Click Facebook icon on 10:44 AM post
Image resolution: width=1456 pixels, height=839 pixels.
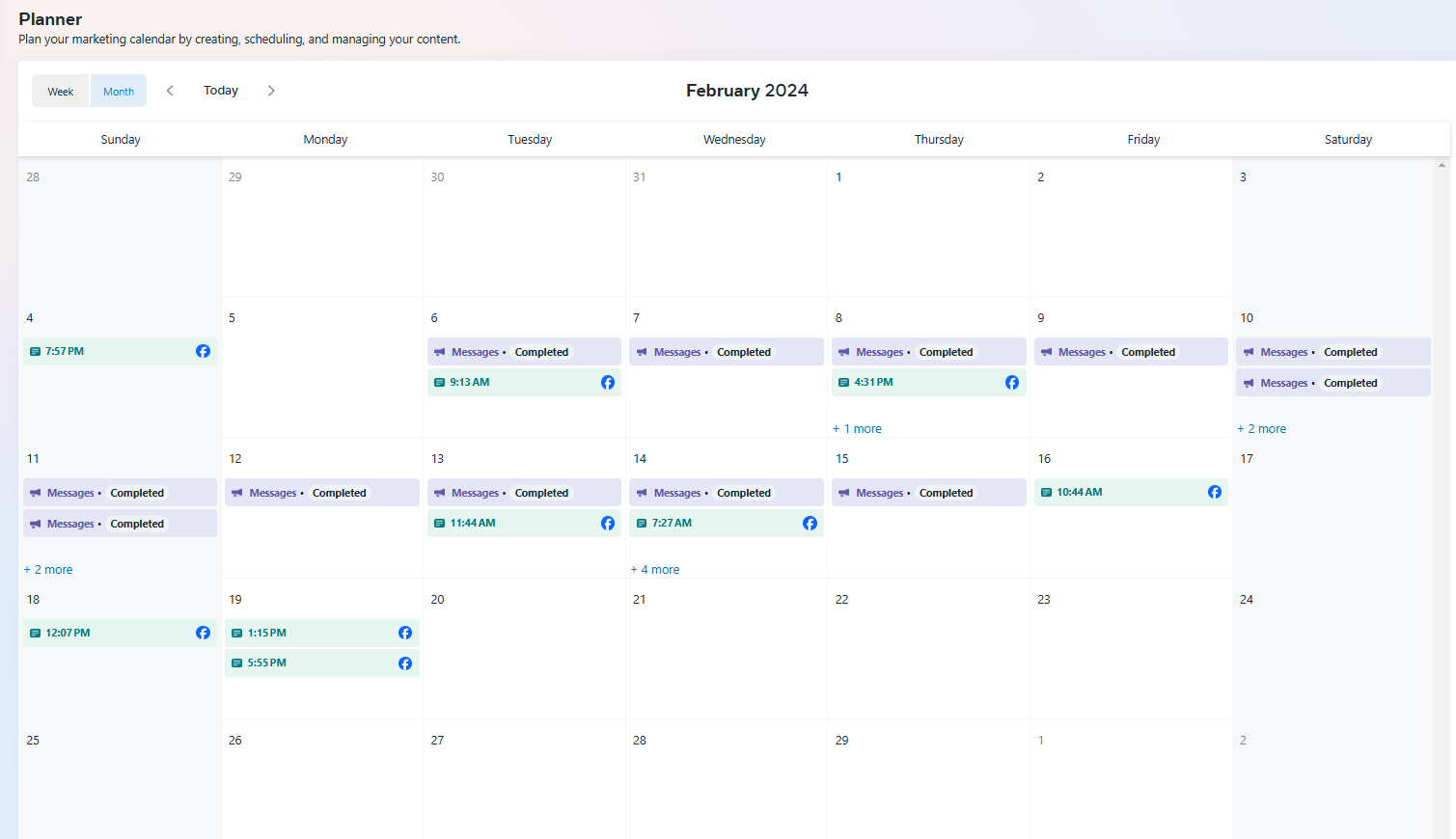[1215, 492]
